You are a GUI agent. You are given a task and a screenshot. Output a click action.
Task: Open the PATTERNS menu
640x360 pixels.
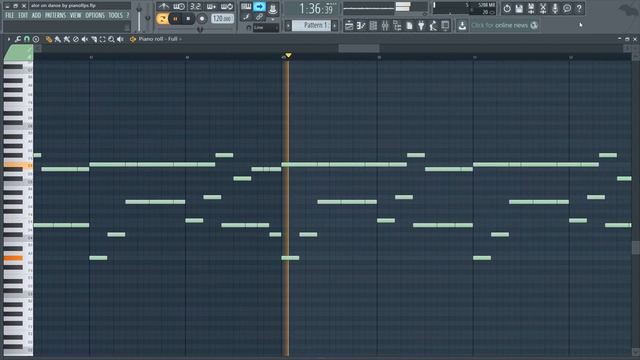56,16
